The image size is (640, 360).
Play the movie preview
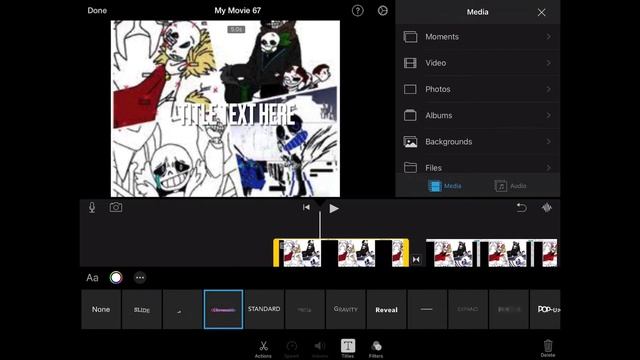click(x=334, y=209)
